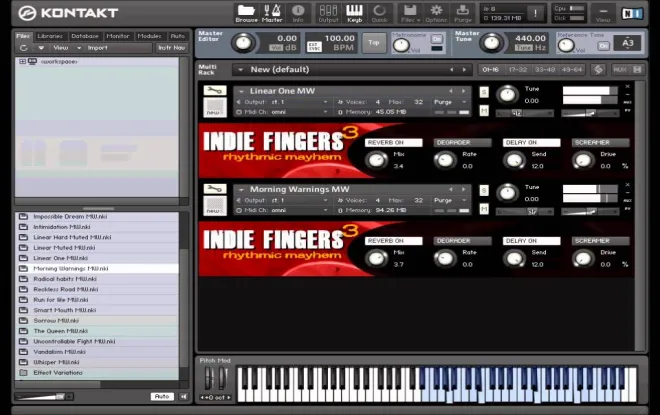Open the Multi Rack preset dropdown
Screen dimensions: 660x415
point(240,70)
